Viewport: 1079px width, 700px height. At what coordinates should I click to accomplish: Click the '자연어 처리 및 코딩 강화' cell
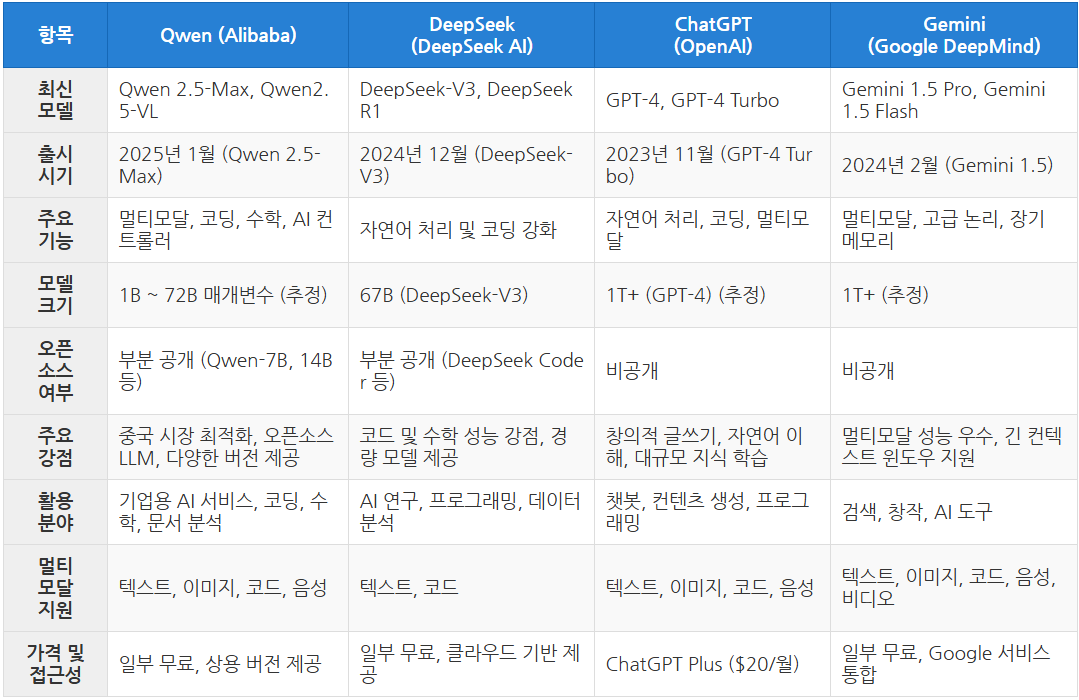coord(471,230)
